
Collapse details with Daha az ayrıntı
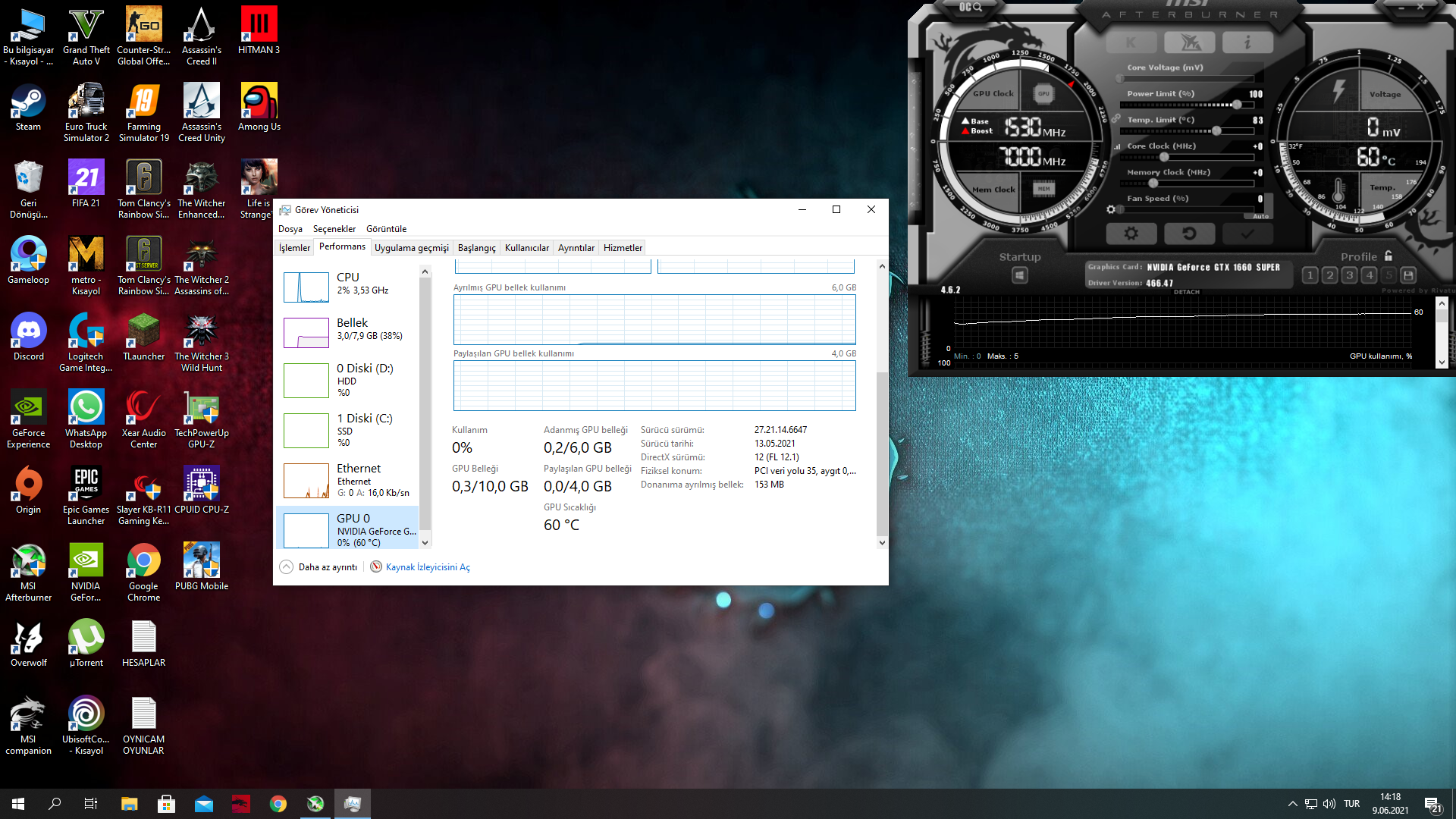pyautogui.click(x=327, y=567)
